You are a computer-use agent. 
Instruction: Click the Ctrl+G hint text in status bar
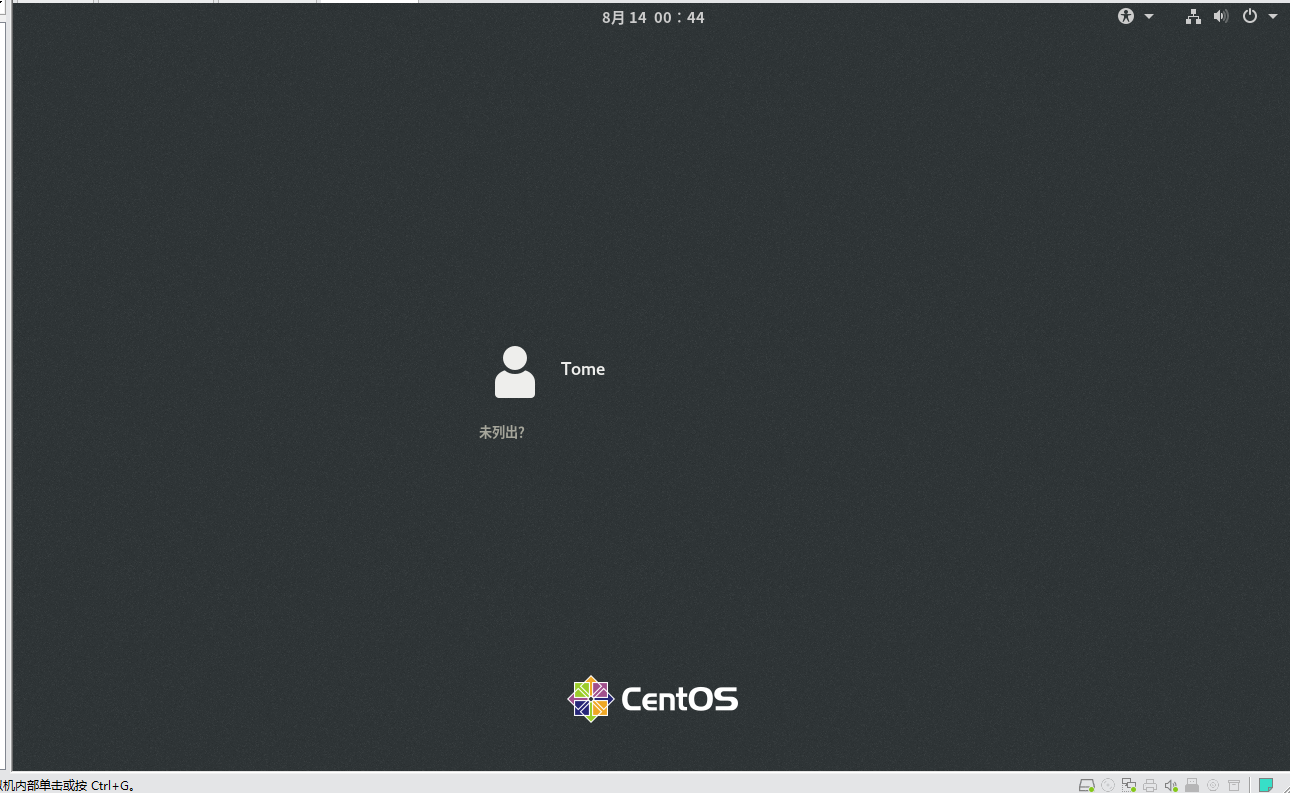pyautogui.click(x=68, y=785)
